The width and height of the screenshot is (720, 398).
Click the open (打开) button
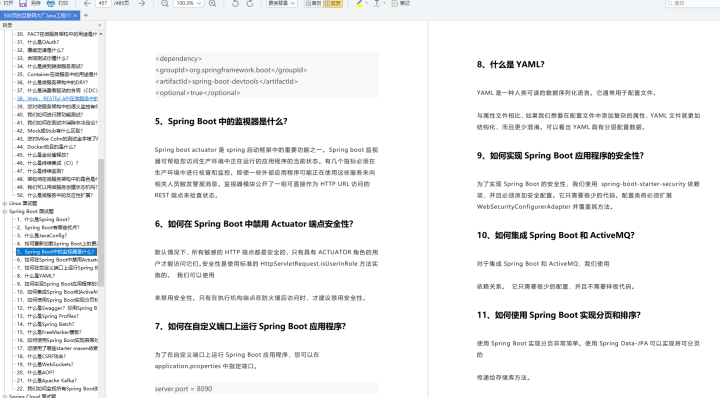point(8,3)
